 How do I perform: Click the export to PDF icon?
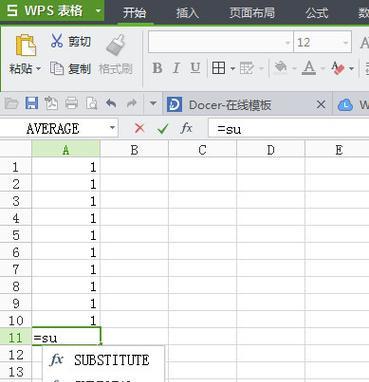tap(51, 104)
